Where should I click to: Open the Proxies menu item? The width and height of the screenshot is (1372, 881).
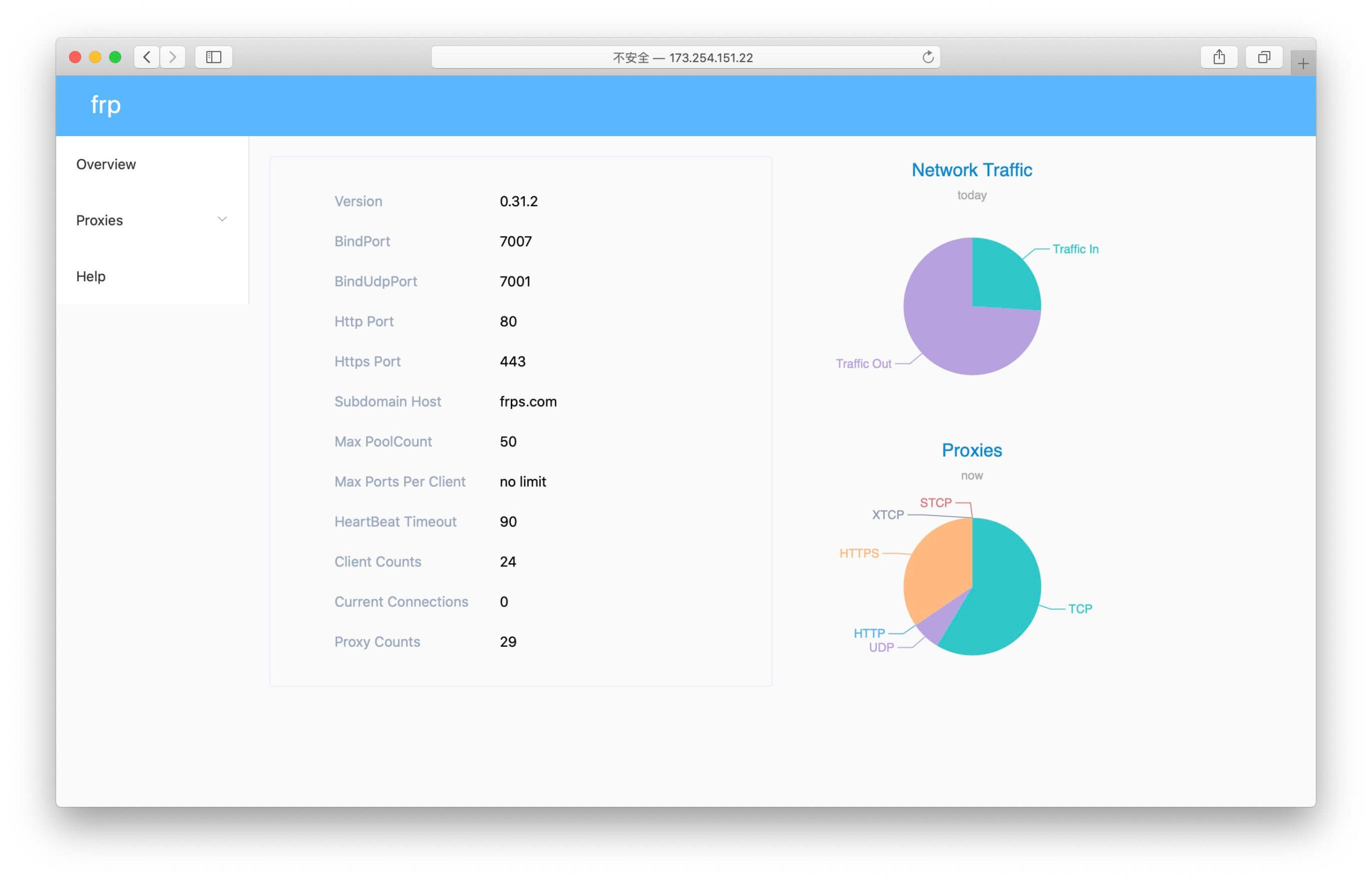152,220
